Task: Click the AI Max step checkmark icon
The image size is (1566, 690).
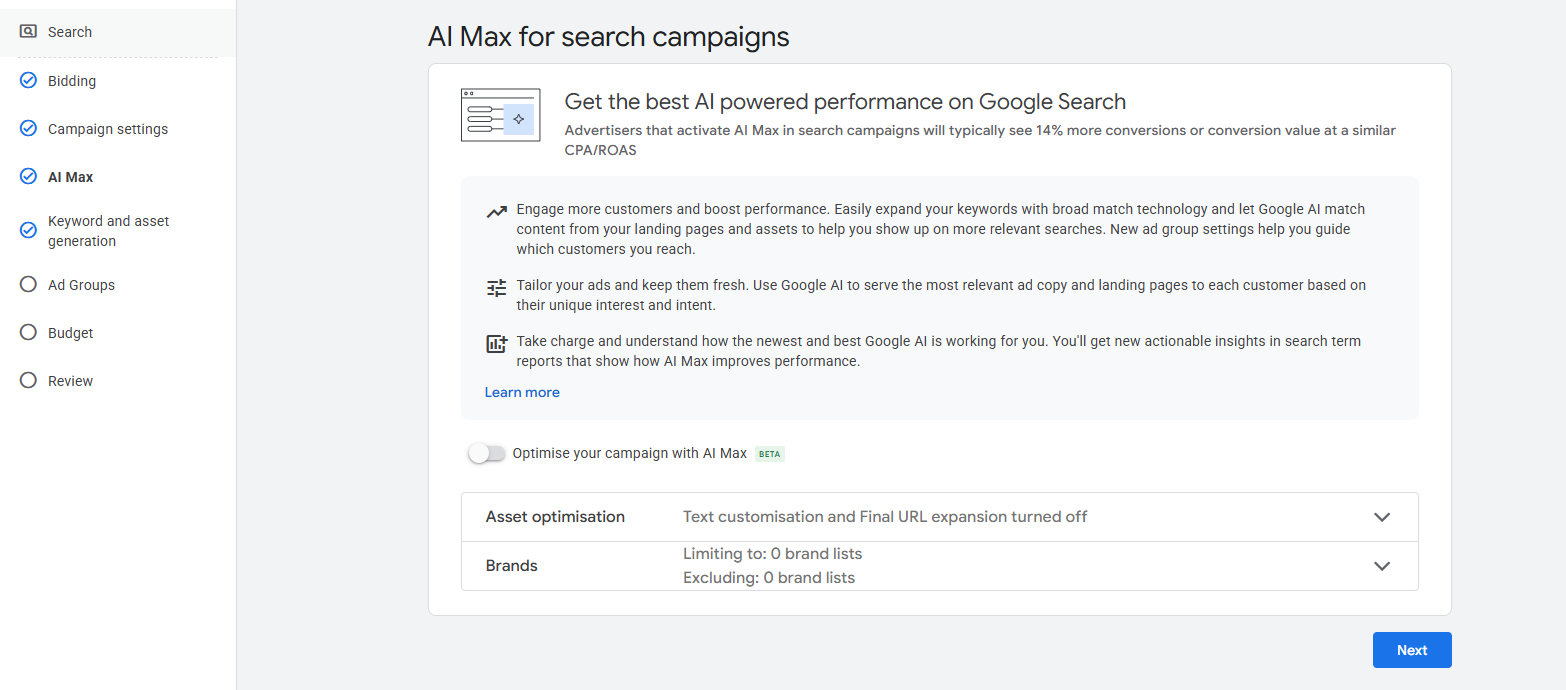Action: [x=28, y=177]
